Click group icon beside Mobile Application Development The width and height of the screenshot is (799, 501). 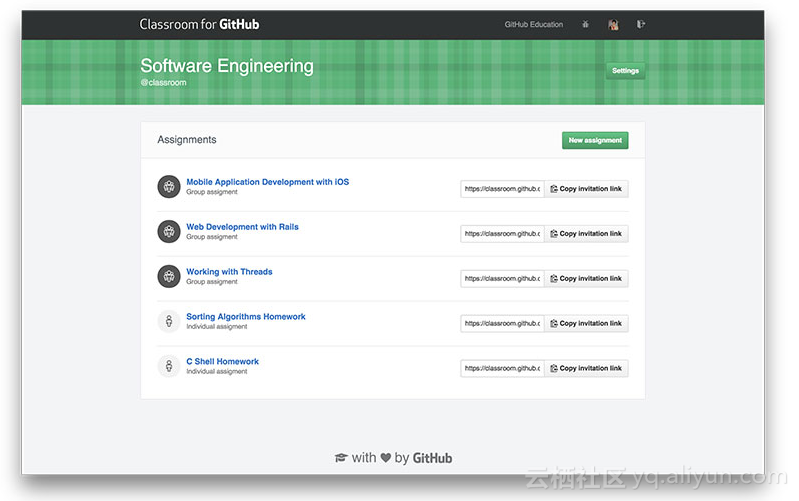(x=169, y=187)
